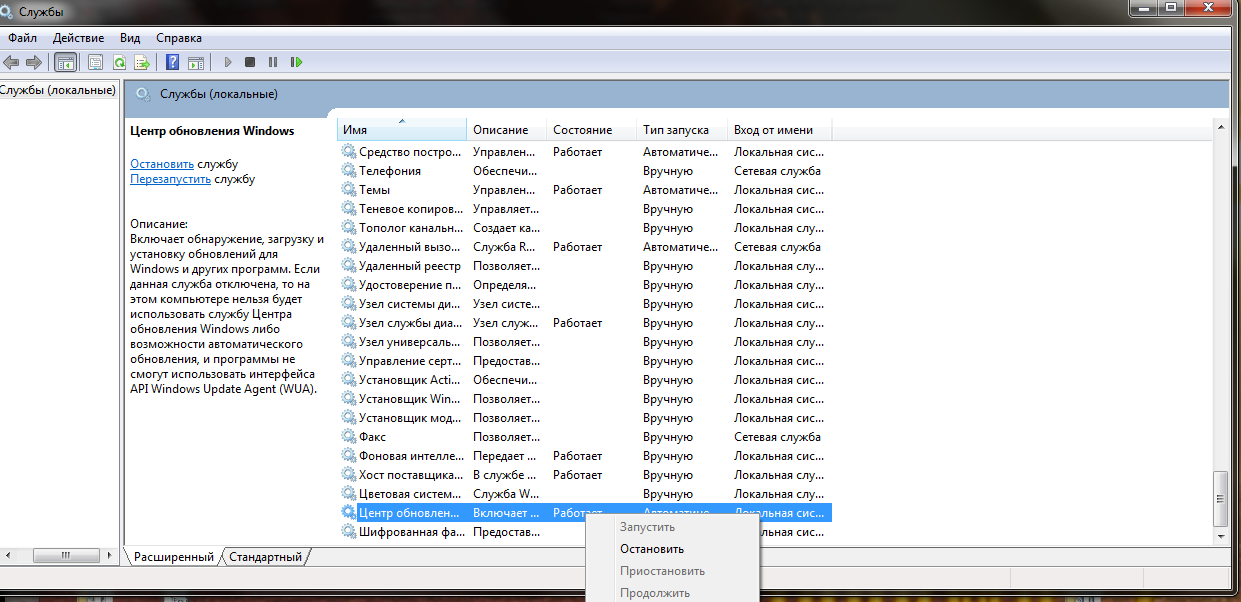Choose Приостановить in the context menu

(662, 571)
